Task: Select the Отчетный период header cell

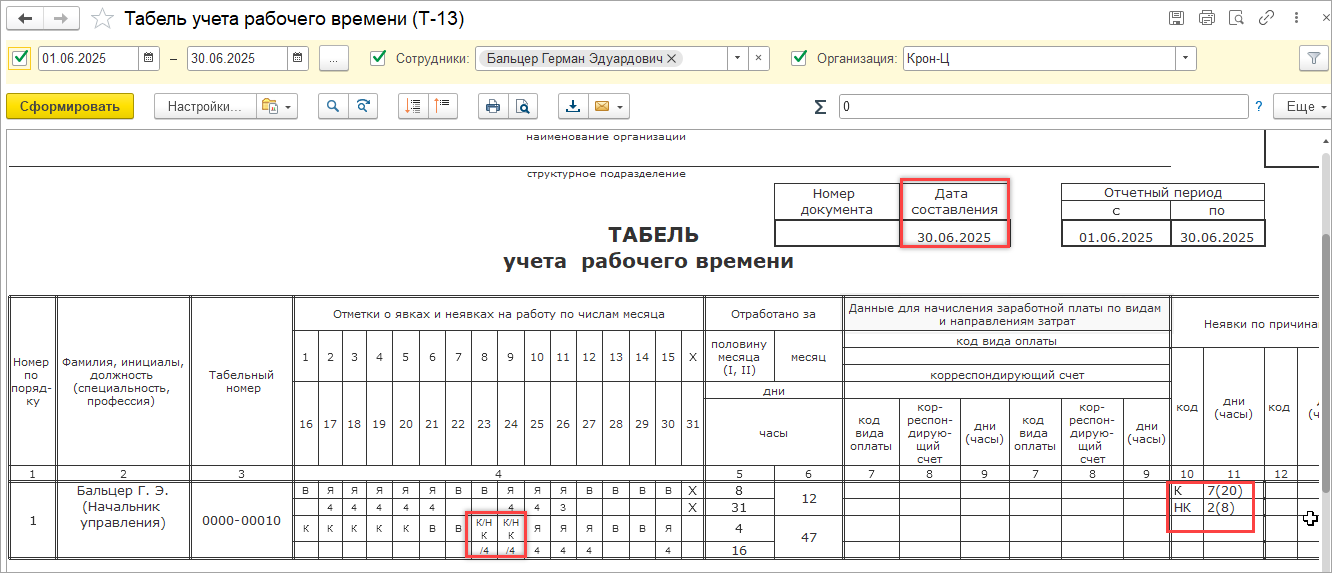Action: [x=1163, y=192]
